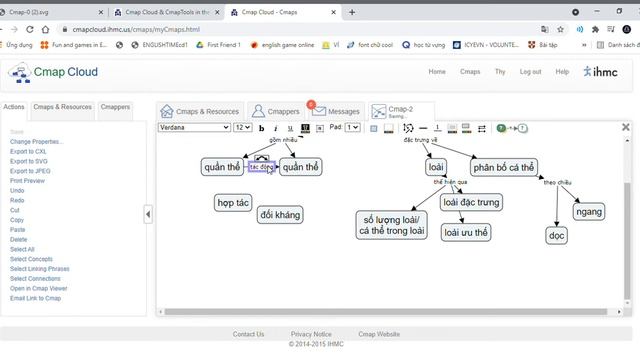
Task: Click Undo action link
Action: tap(17, 191)
